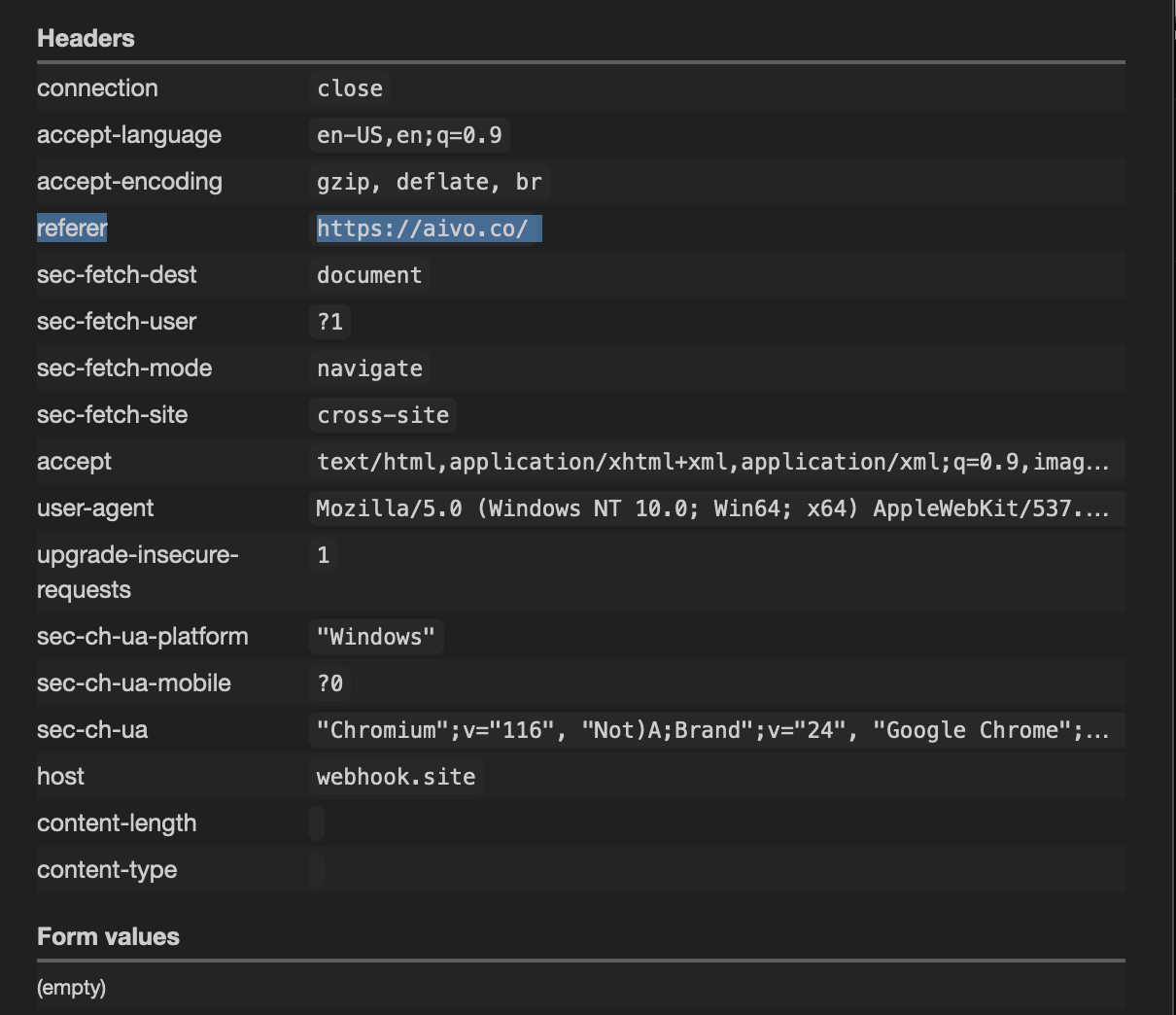Select the 'accept-encoding' header name
The width and height of the screenshot is (1176, 1015).
coord(129,182)
